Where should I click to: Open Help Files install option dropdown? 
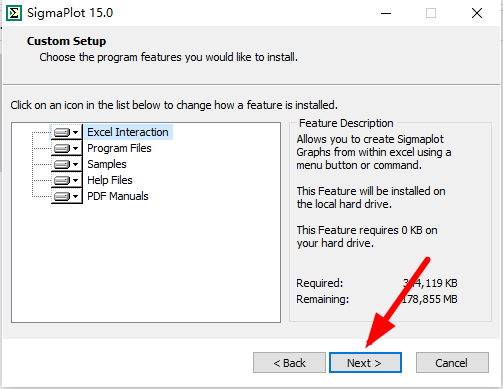click(67, 180)
